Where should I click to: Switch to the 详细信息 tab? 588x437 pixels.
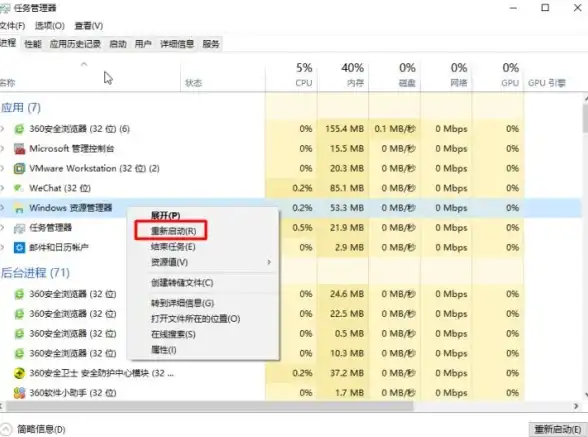(x=177, y=44)
